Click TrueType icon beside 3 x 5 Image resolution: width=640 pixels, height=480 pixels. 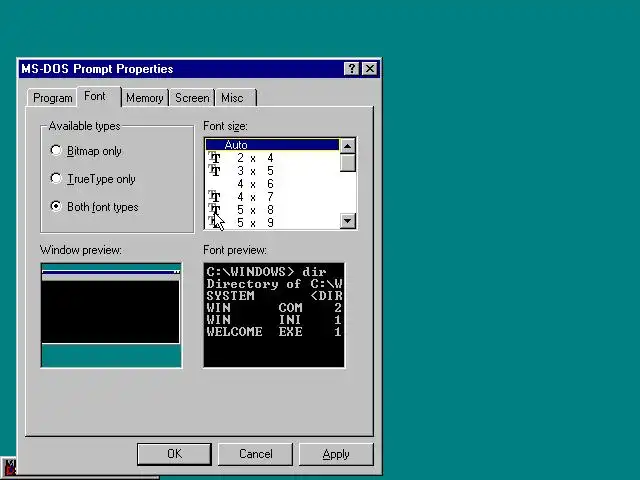pyautogui.click(x=214, y=170)
